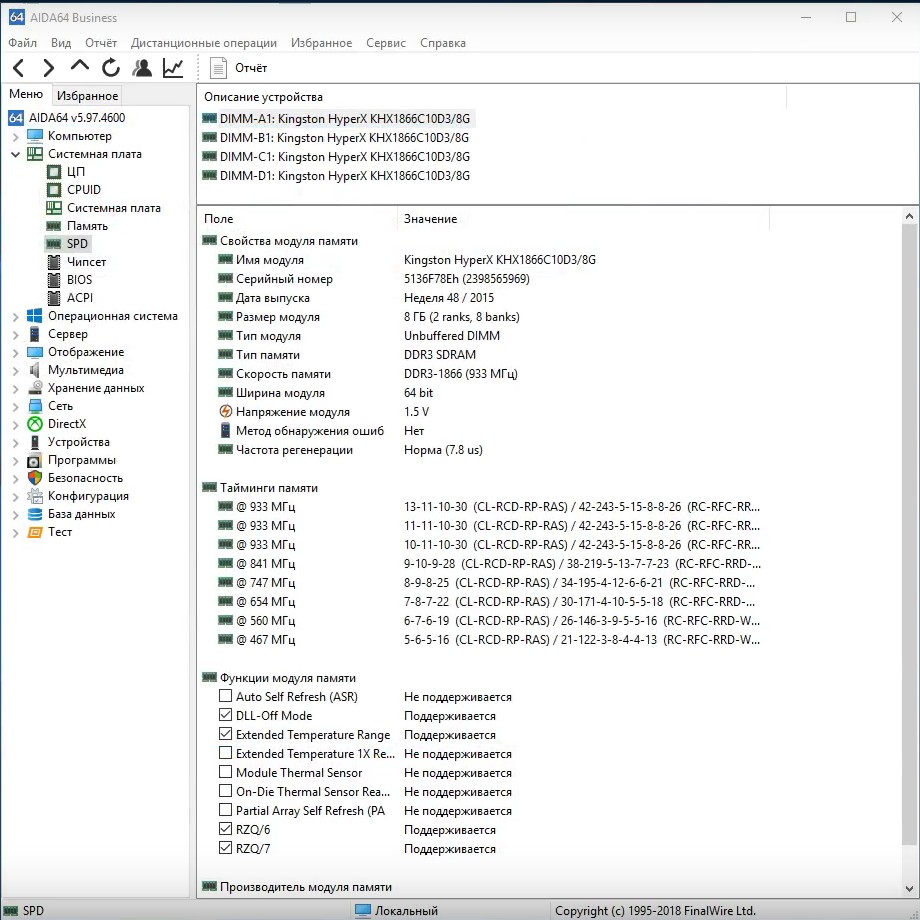Open CPUID in the sidebar tree
920x920 pixels.
84,190
